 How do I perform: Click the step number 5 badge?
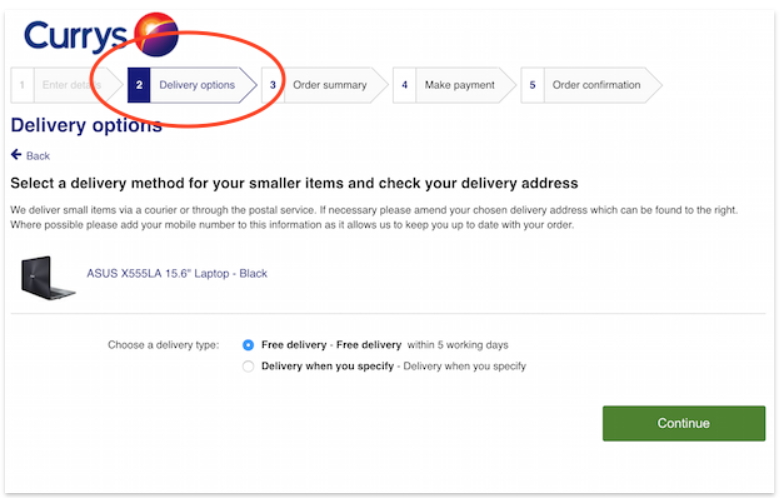(x=532, y=85)
